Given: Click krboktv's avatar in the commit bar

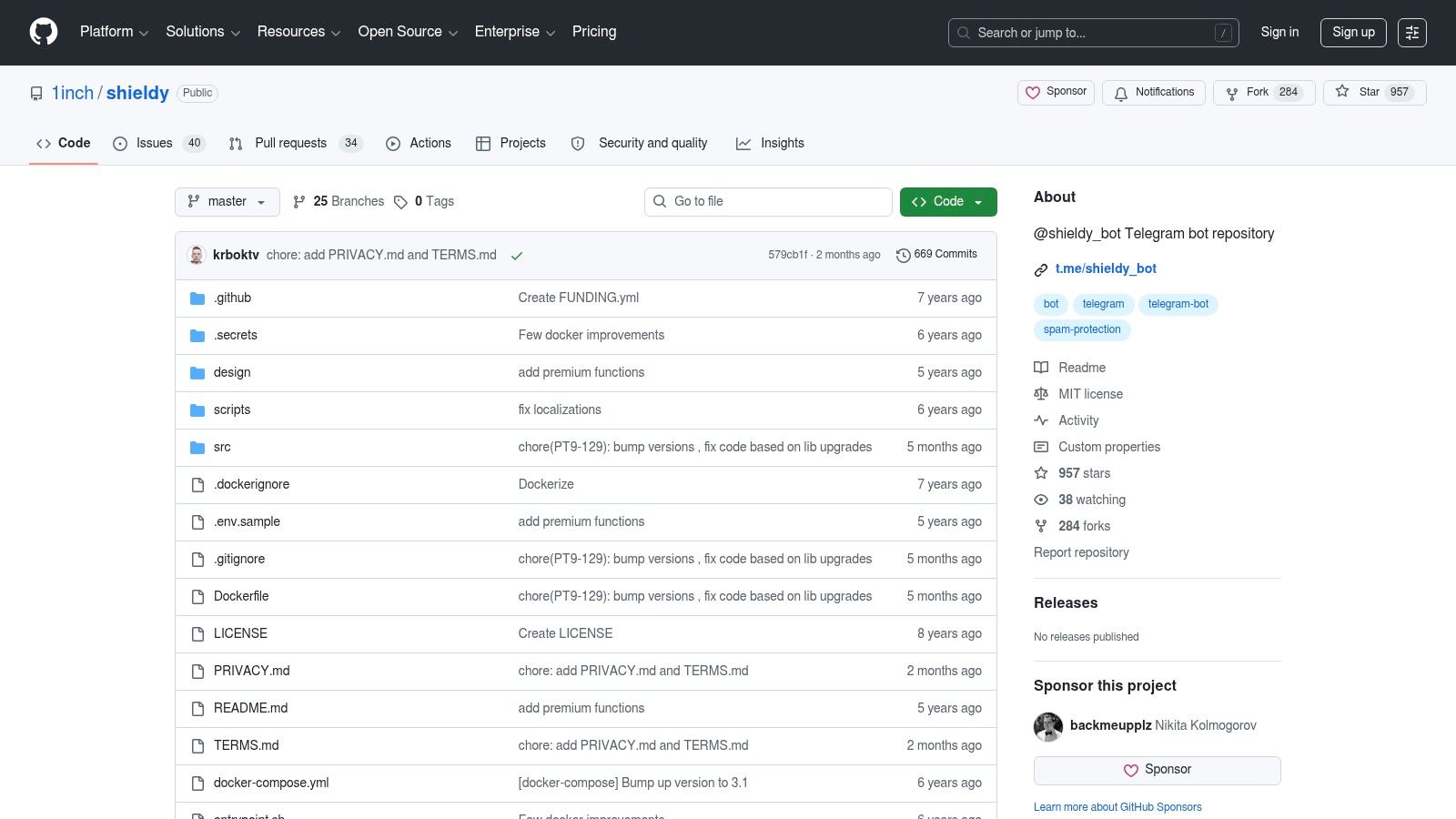Looking at the screenshot, I should (197, 255).
